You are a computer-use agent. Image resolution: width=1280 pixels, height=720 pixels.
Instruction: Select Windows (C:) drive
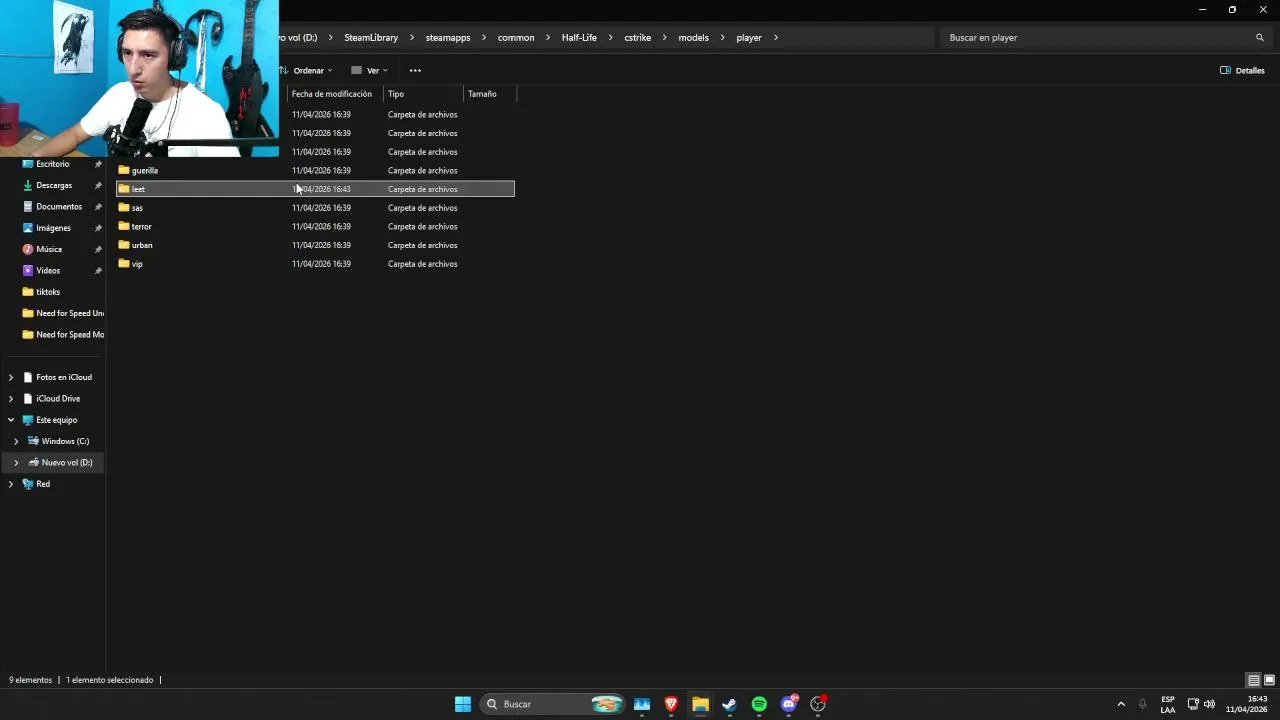[65, 441]
